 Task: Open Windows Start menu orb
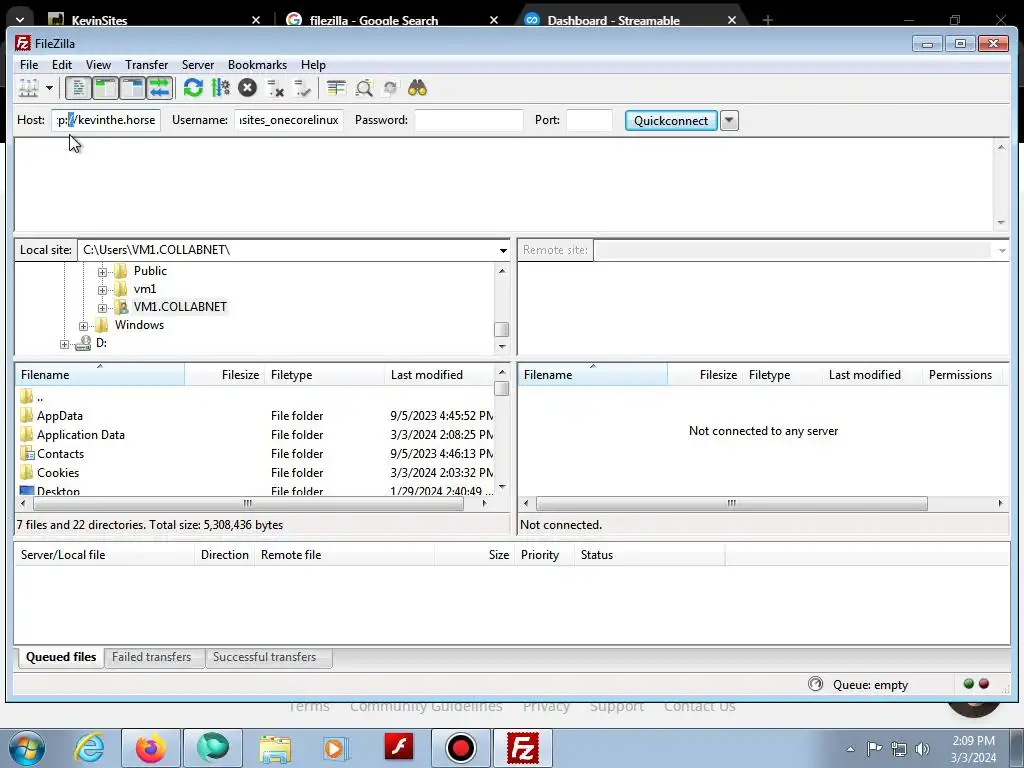pyautogui.click(x=27, y=748)
